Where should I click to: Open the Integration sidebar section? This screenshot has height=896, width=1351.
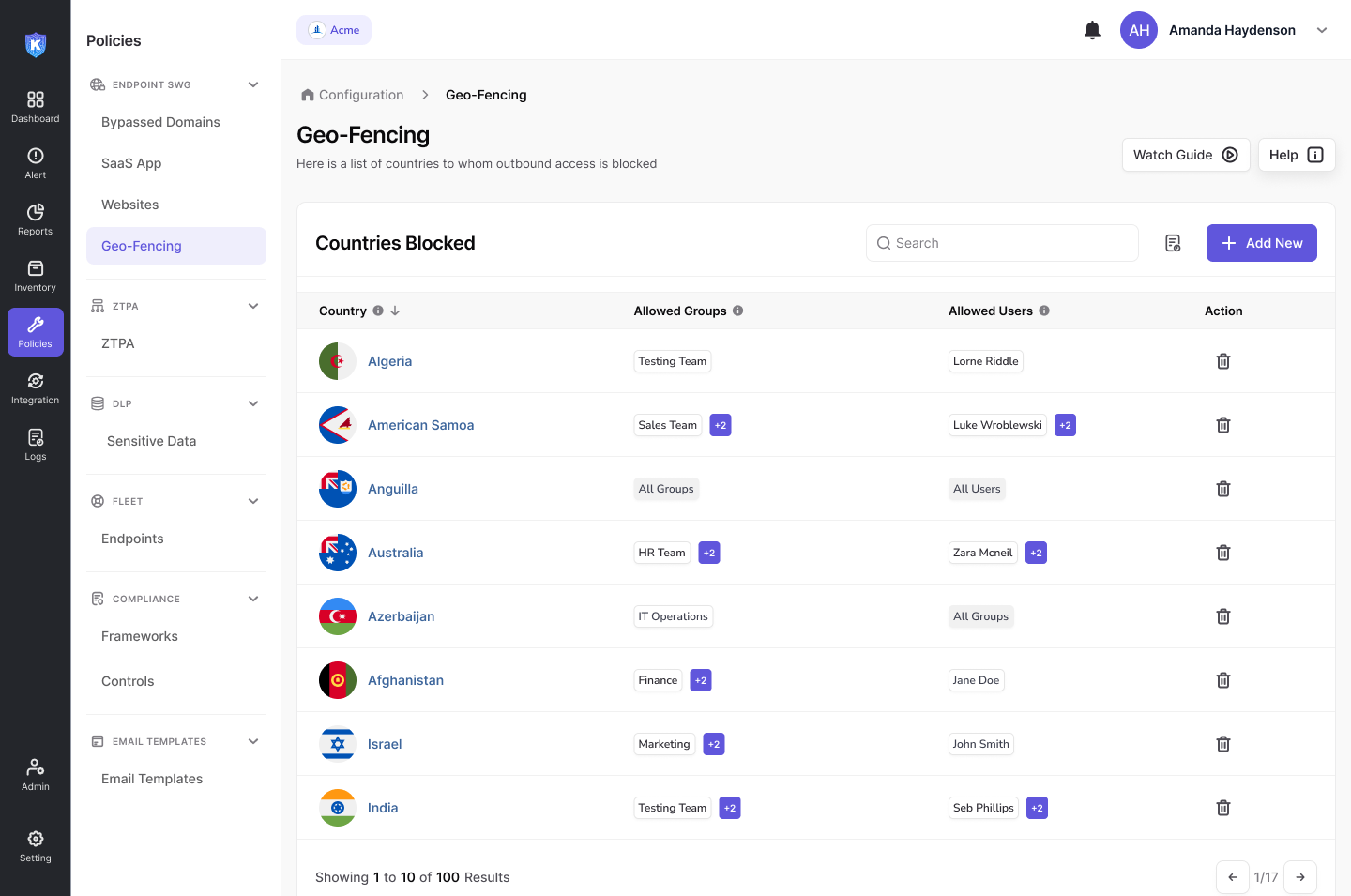click(x=36, y=388)
